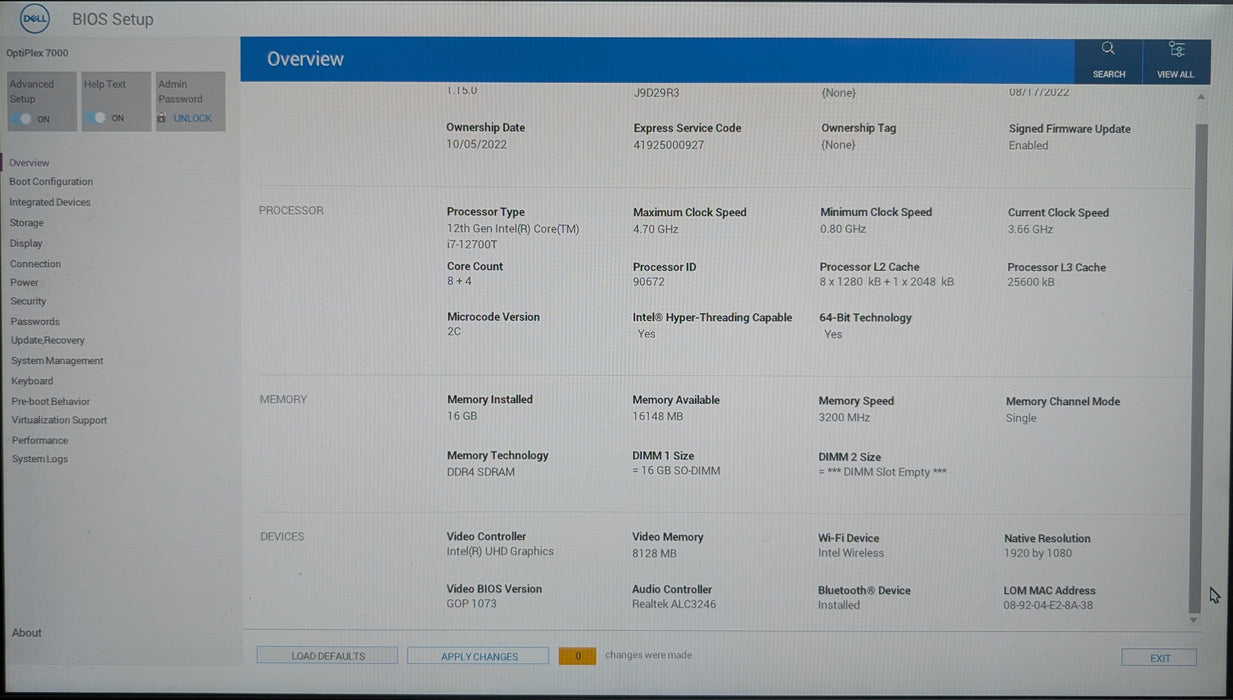The width and height of the screenshot is (1233, 700).
Task: Click the 0.80 GHz minimum clock speed
Action: coord(843,229)
